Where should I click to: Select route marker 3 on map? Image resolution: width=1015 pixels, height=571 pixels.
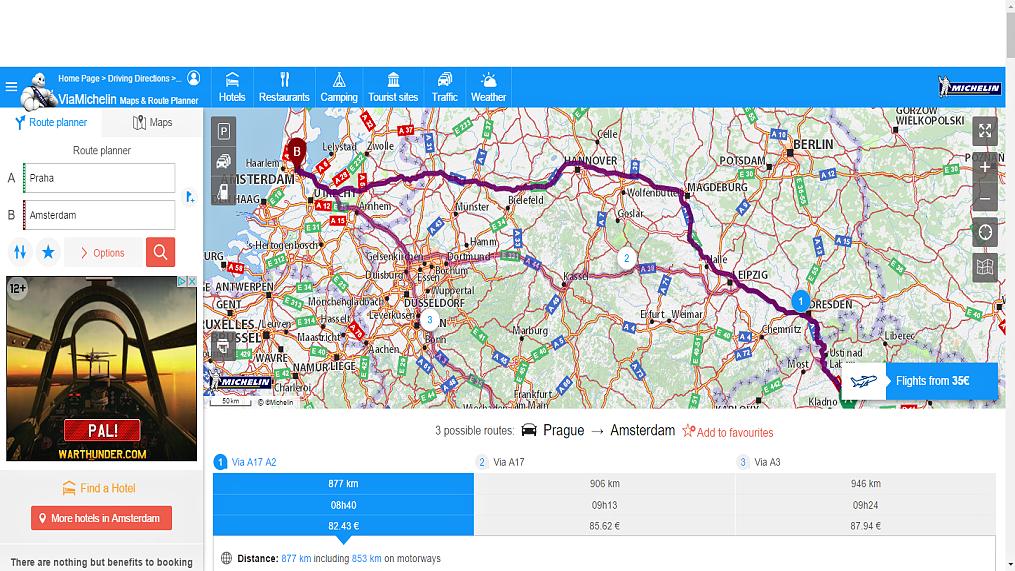429,320
